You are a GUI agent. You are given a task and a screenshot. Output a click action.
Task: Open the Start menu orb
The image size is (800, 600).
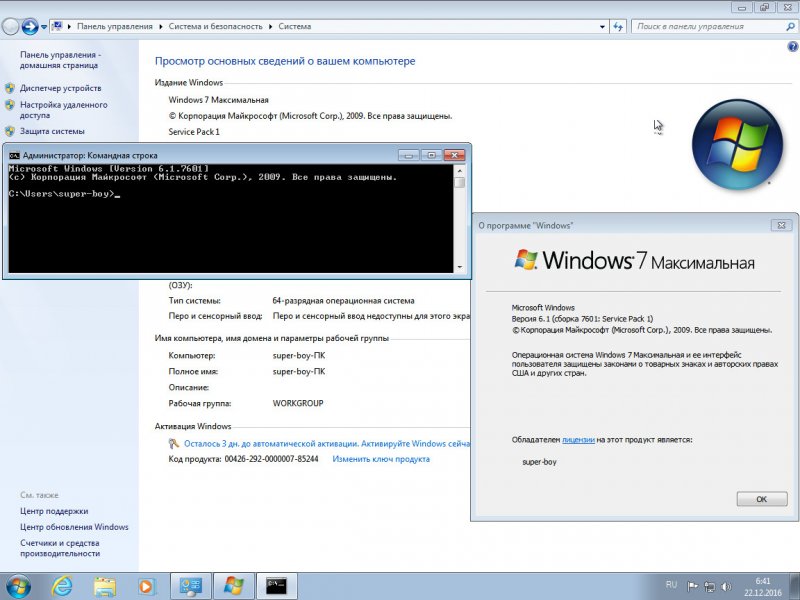(x=17, y=586)
